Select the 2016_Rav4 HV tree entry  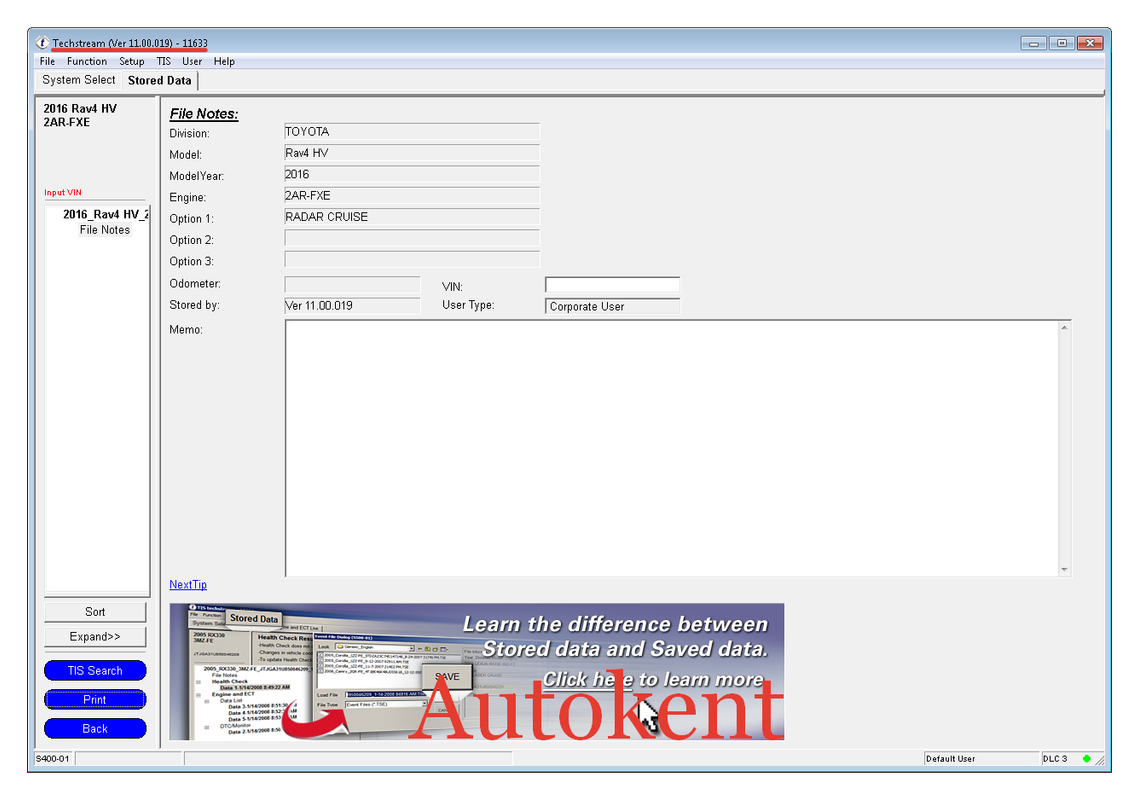click(105, 214)
